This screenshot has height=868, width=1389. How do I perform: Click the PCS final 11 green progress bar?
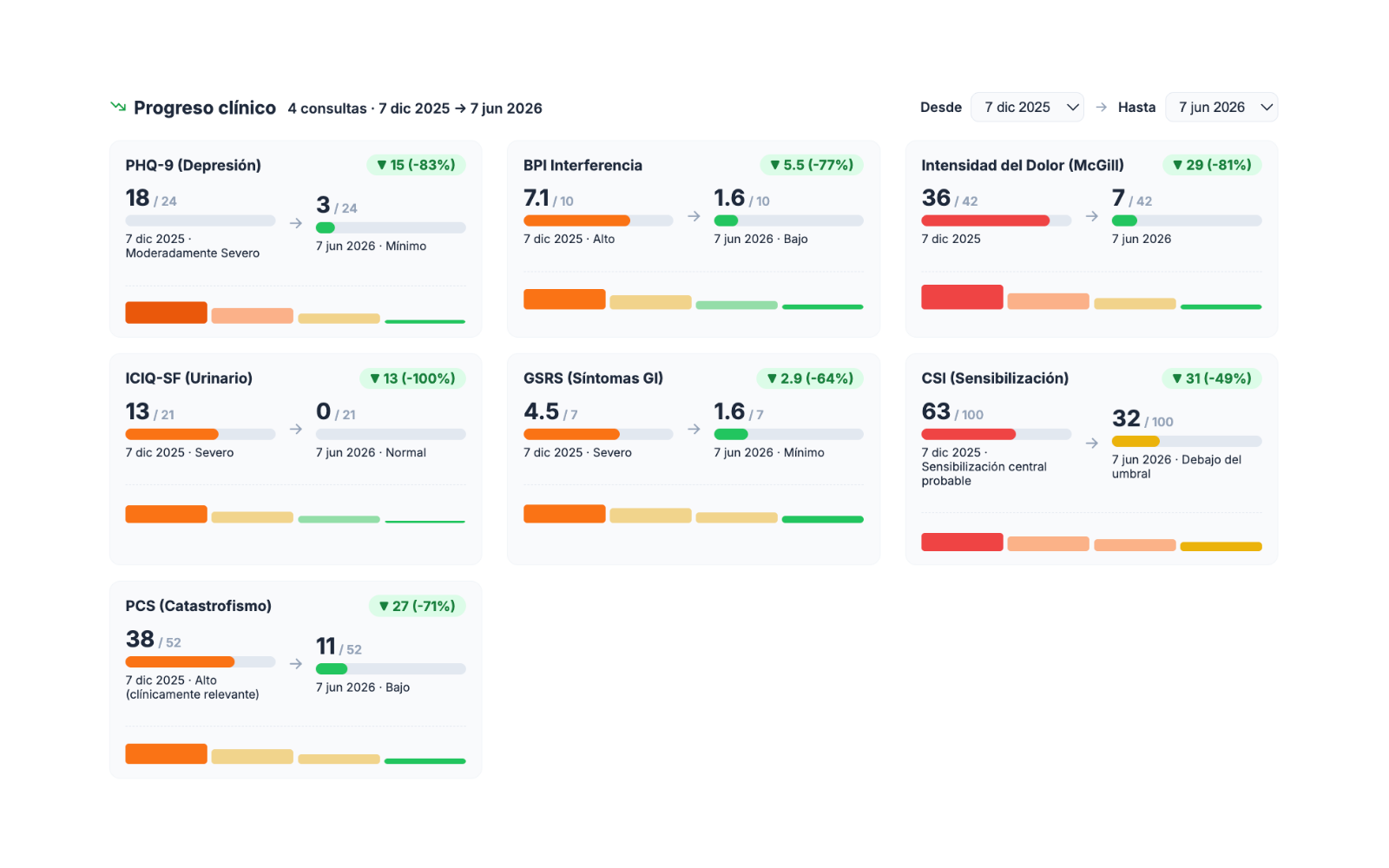(391, 668)
